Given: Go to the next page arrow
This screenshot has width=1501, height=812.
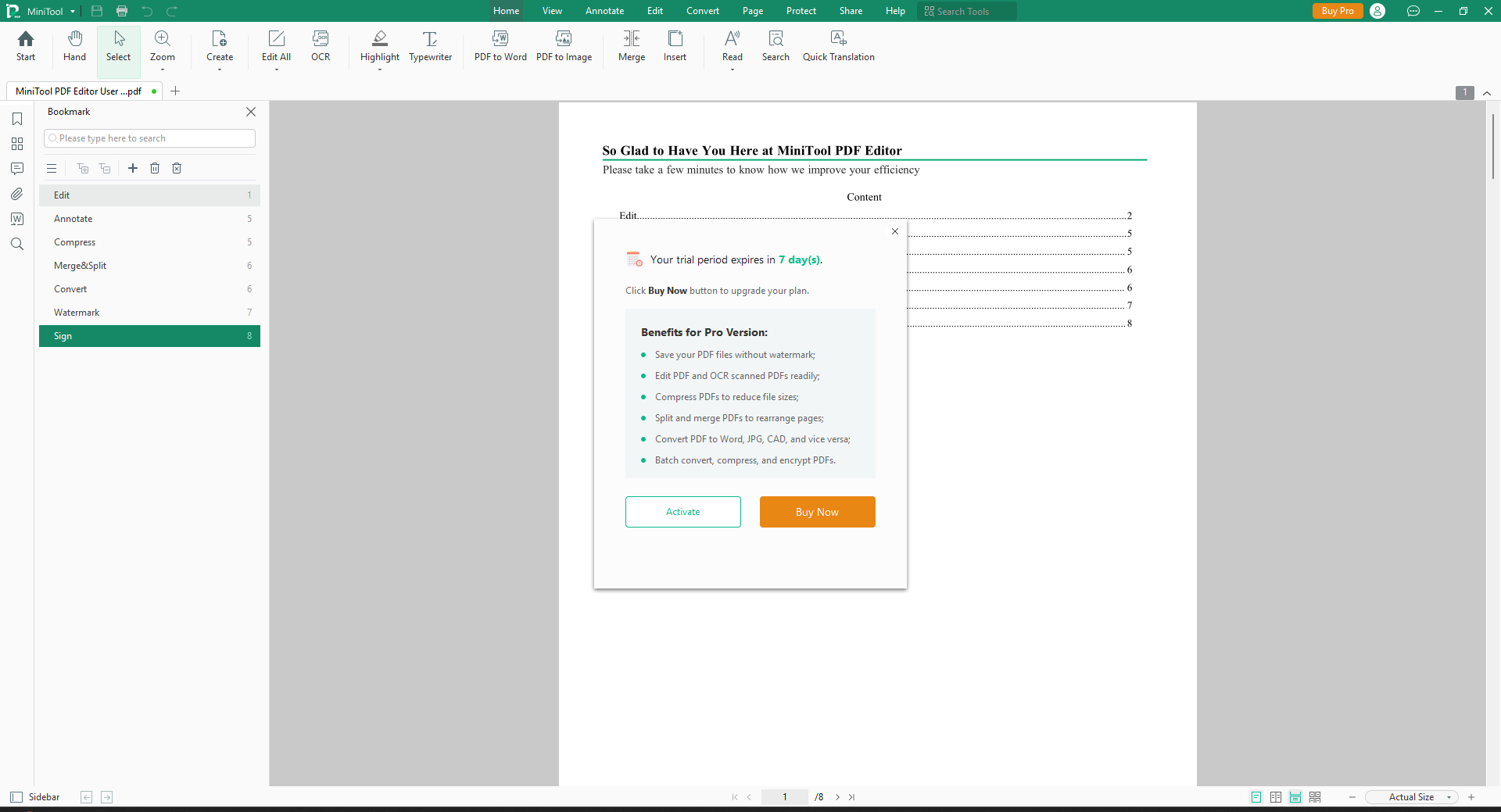Looking at the screenshot, I should (x=837, y=797).
